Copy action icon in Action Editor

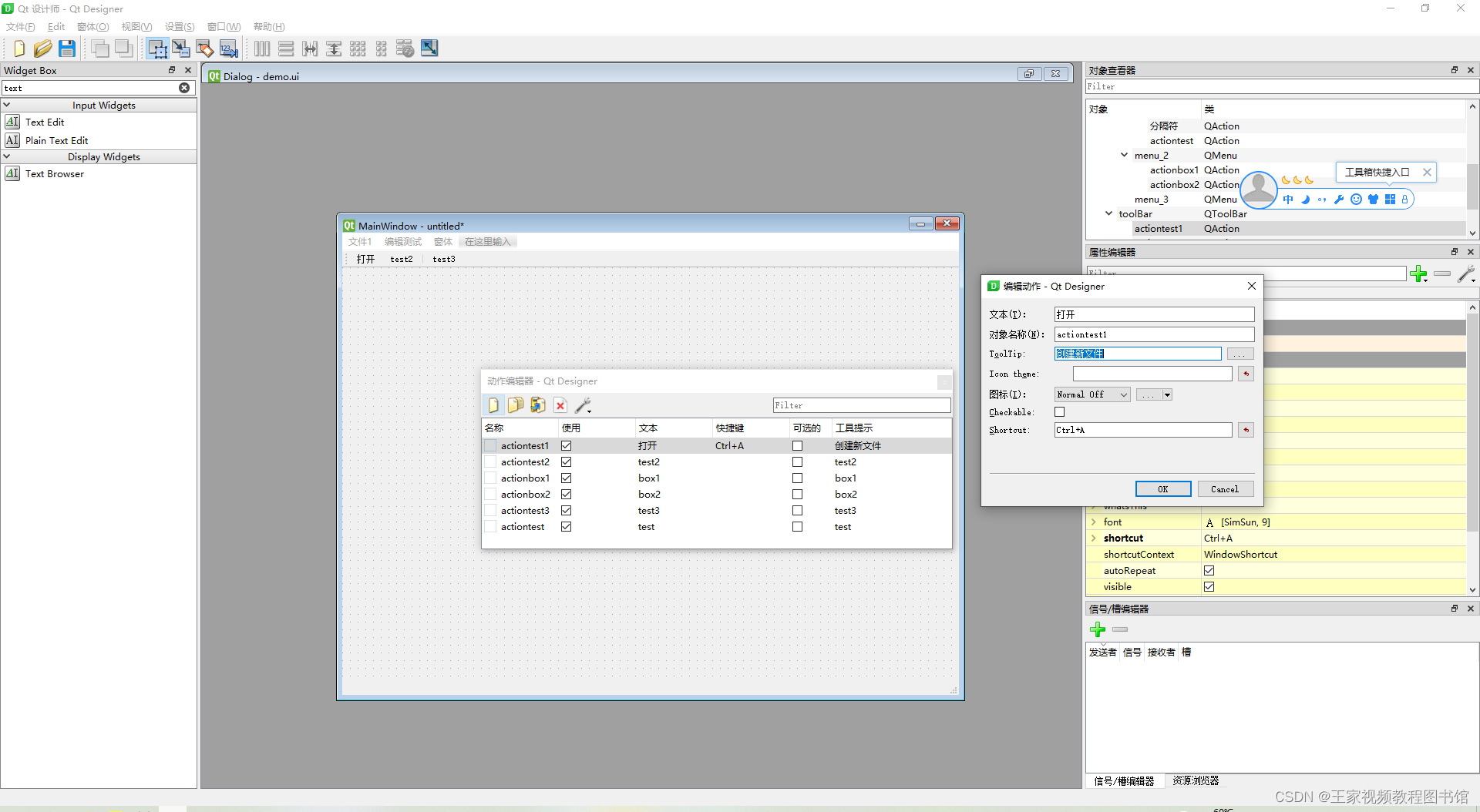click(x=516, y=405)
